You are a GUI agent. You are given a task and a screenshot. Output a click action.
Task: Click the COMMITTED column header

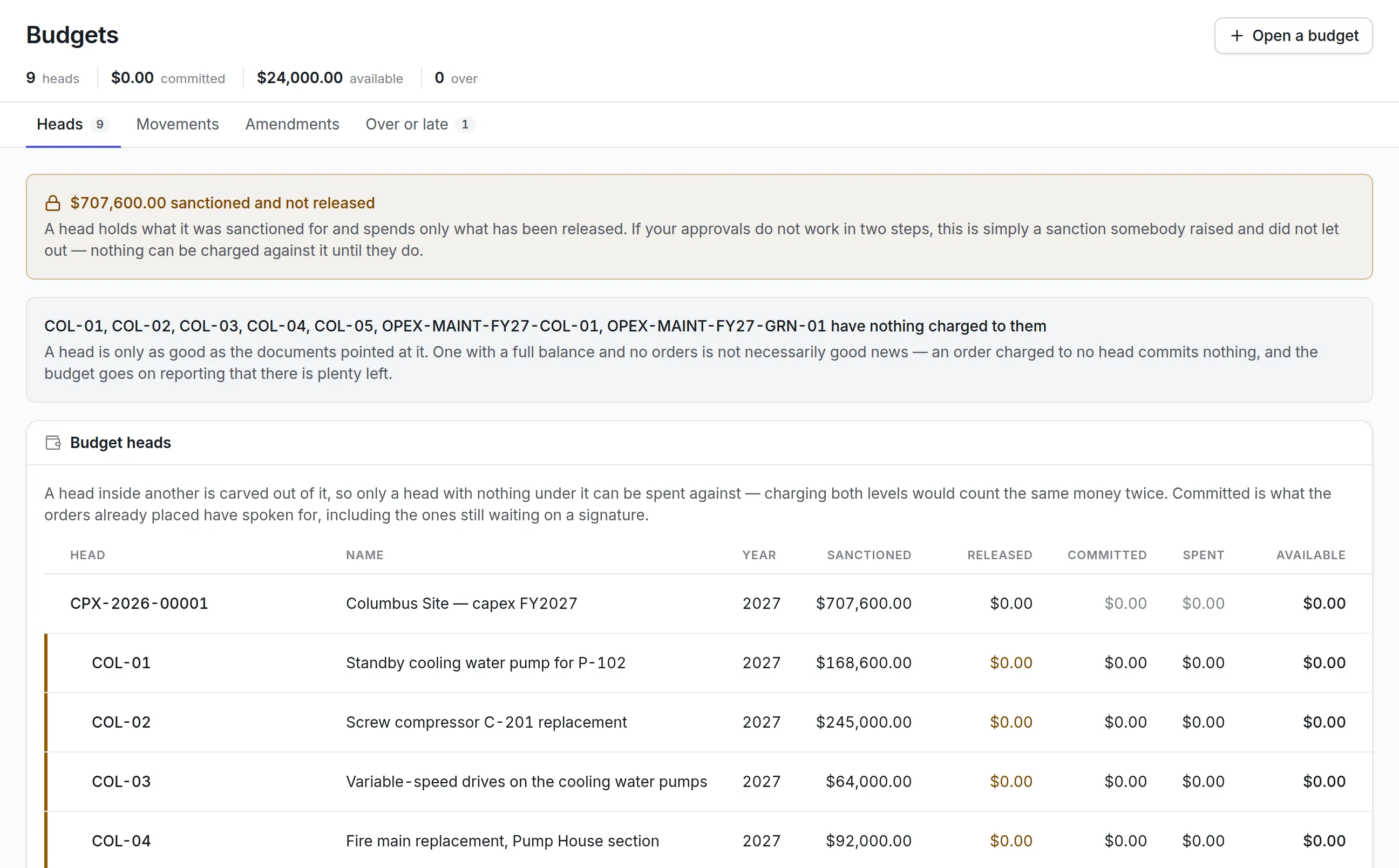tap(1107, 555)
